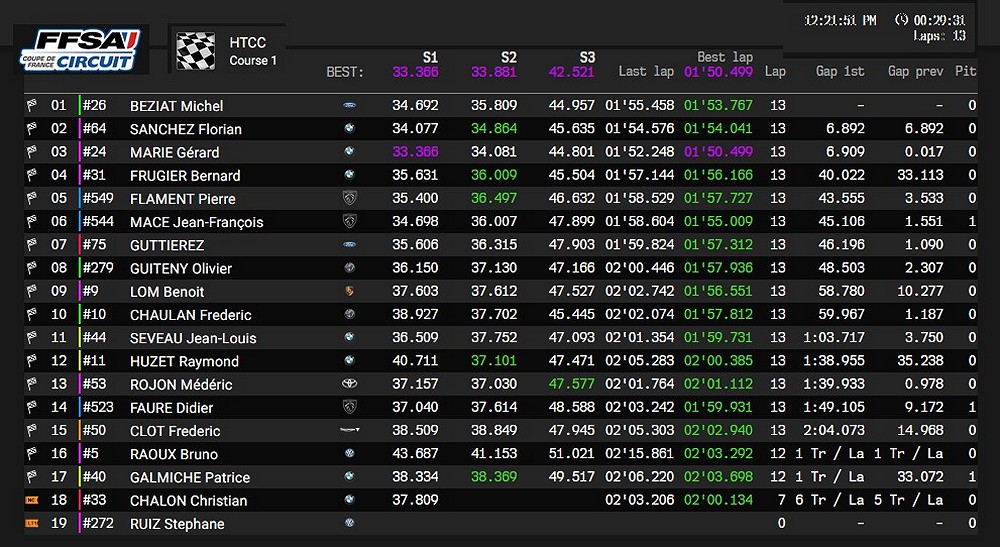Click the BMW logo in Sanchez Florian's row
The height and width of the screenshot is (547, 1000).
(350, 129)
